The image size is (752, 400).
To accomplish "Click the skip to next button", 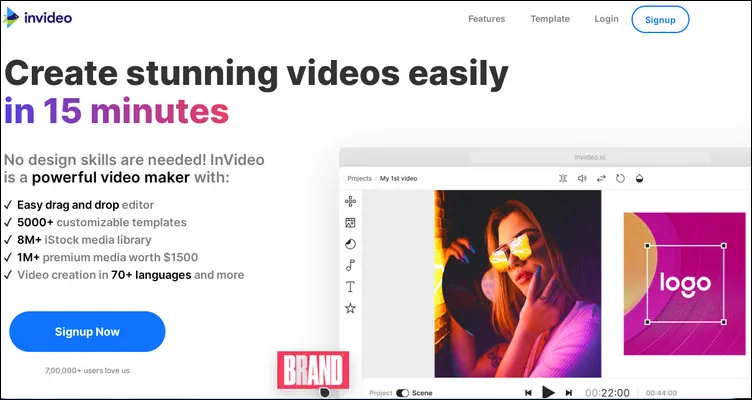I will tap(569, 393).
